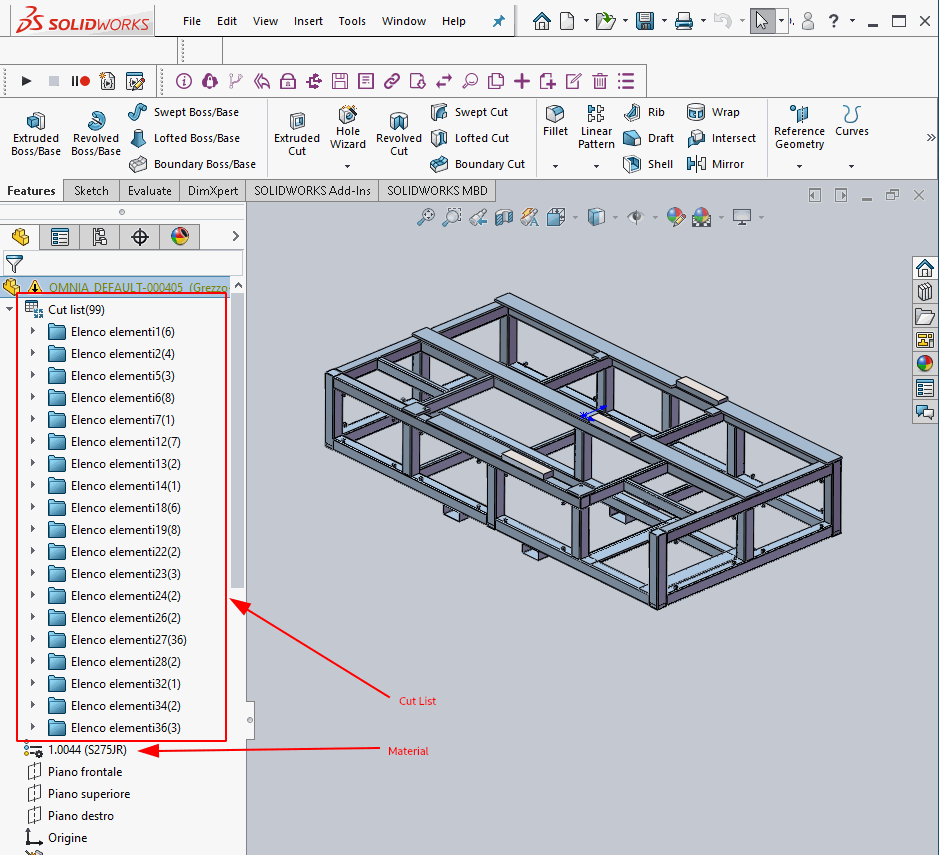The image size is (939, 855).
Task: Click the Zoom to Fit icon
Action: pyautogui.click(x=426, y=216)
